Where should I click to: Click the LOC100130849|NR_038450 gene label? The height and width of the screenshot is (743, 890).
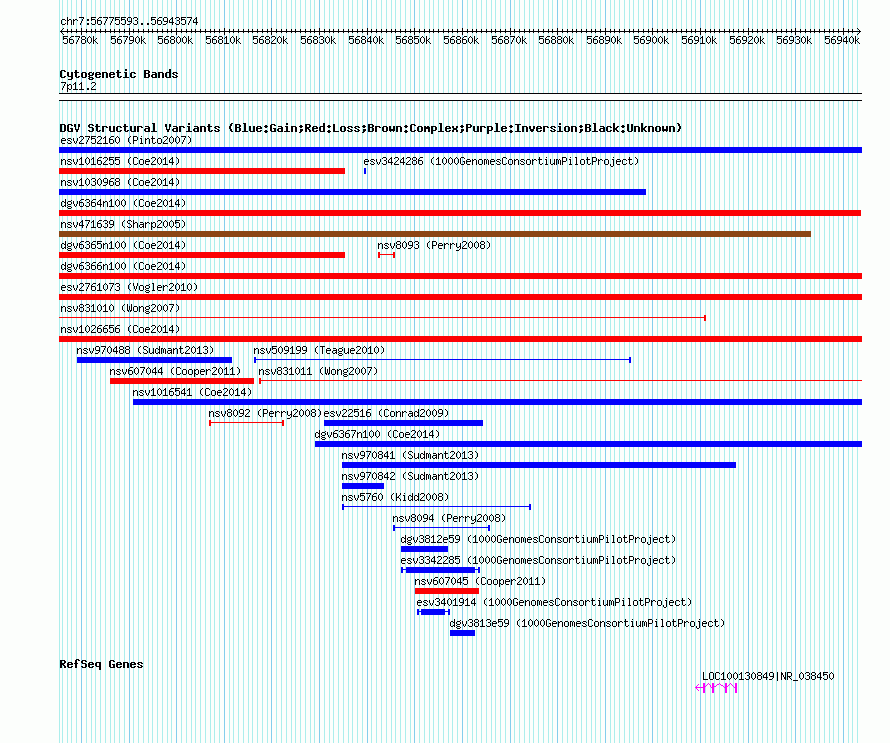[769, 676]
